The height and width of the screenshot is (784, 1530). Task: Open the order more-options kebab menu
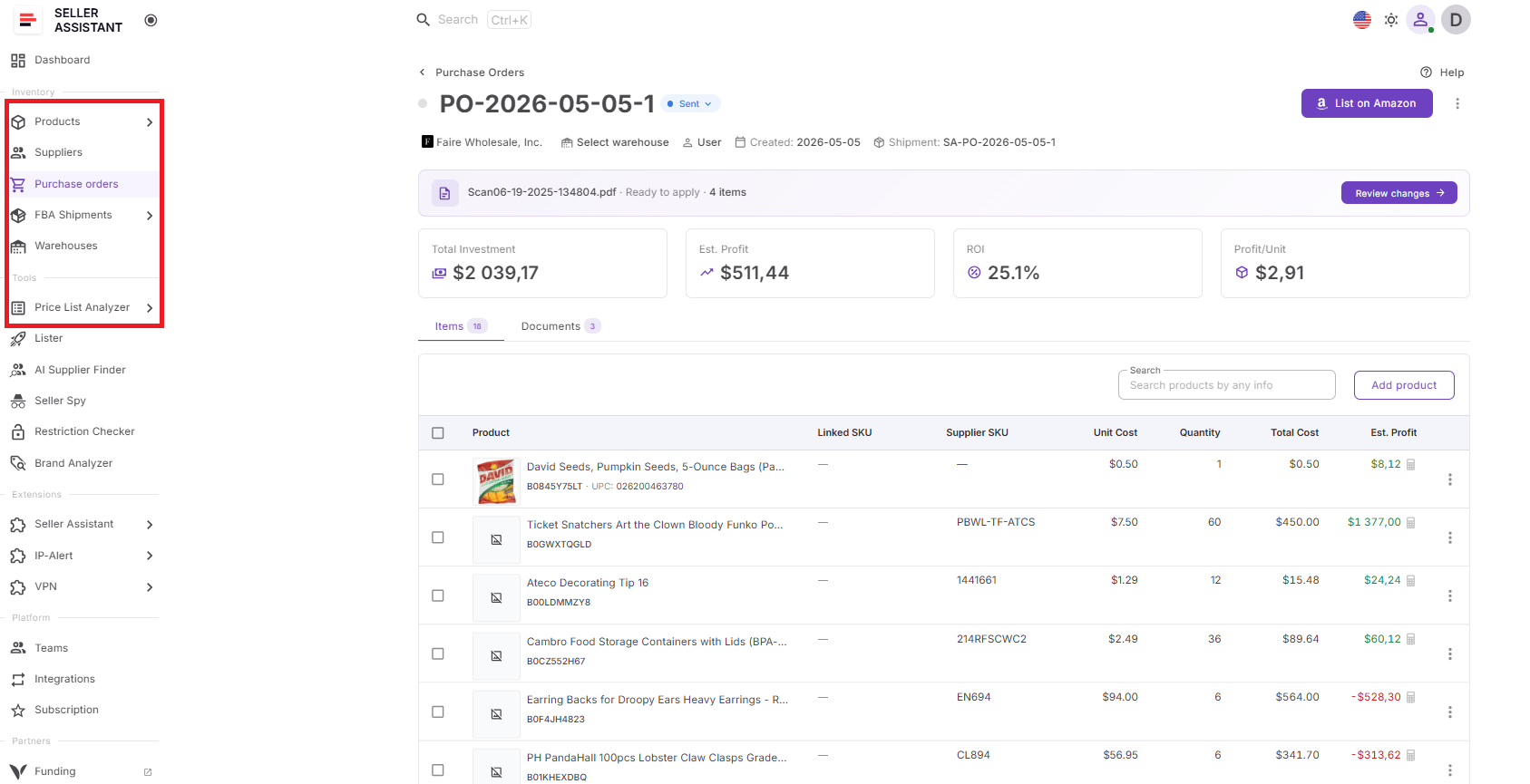[x=1457, y=103]
